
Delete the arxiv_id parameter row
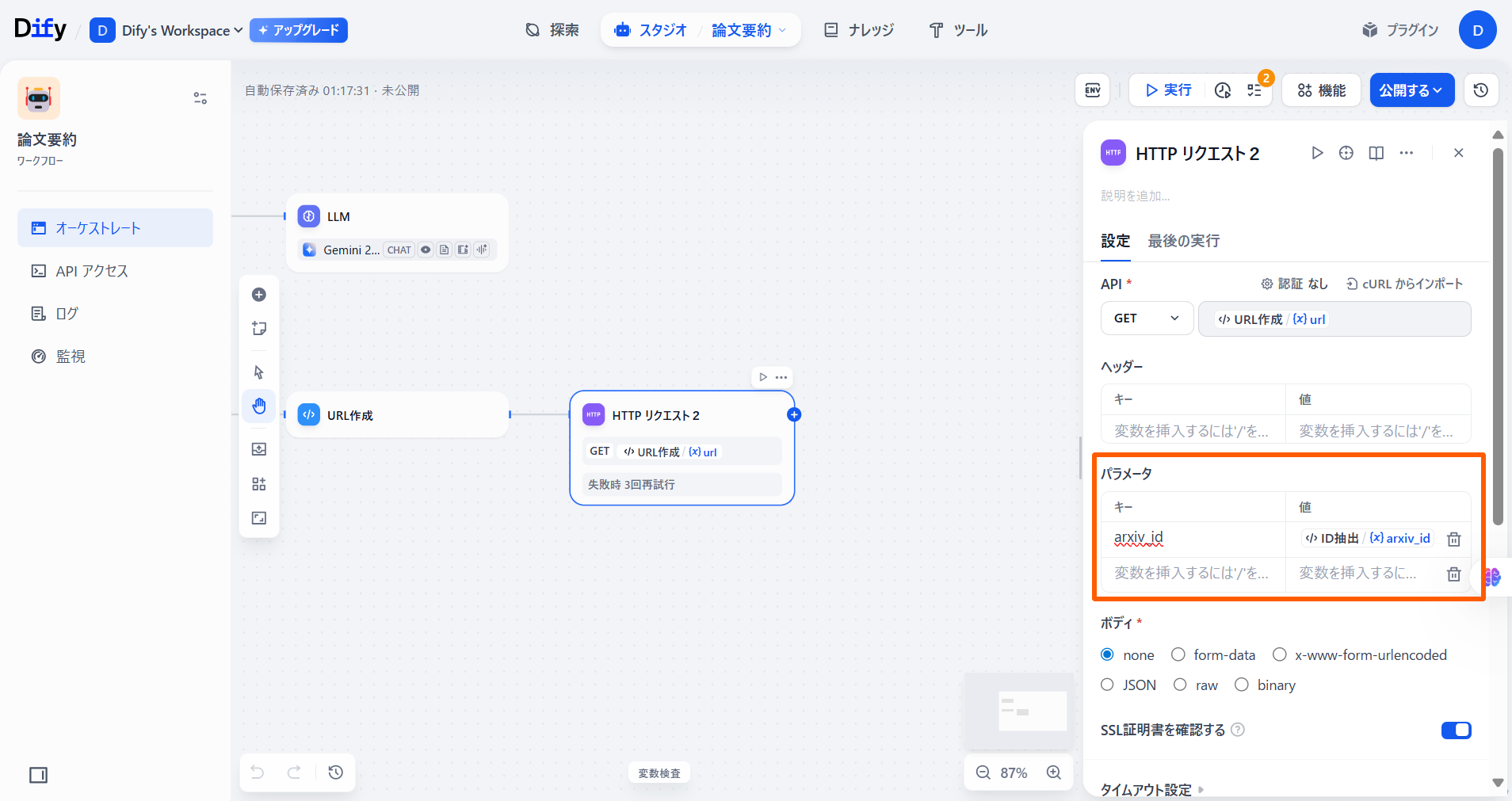pos(1453,539)
